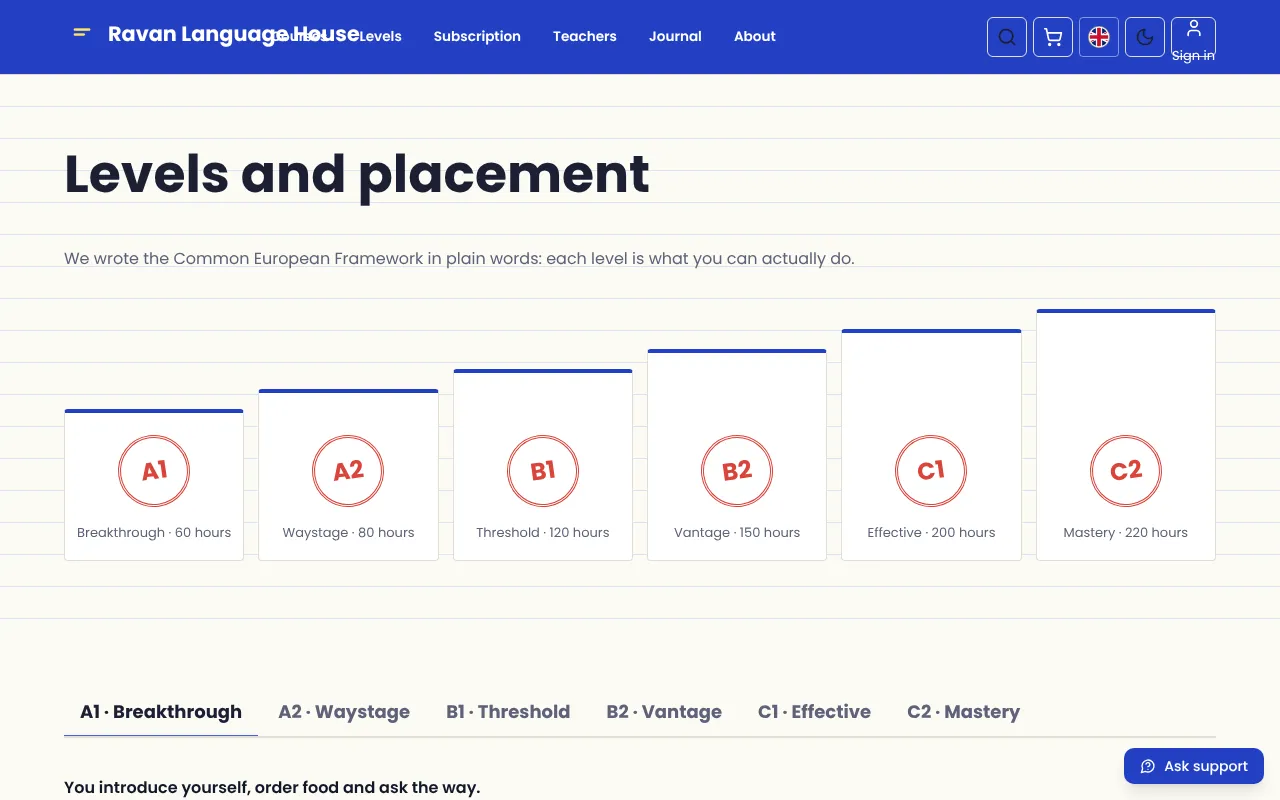Select the B2 level badge
The height and width of the screenshot is (800, 1280).
(737, 470)
